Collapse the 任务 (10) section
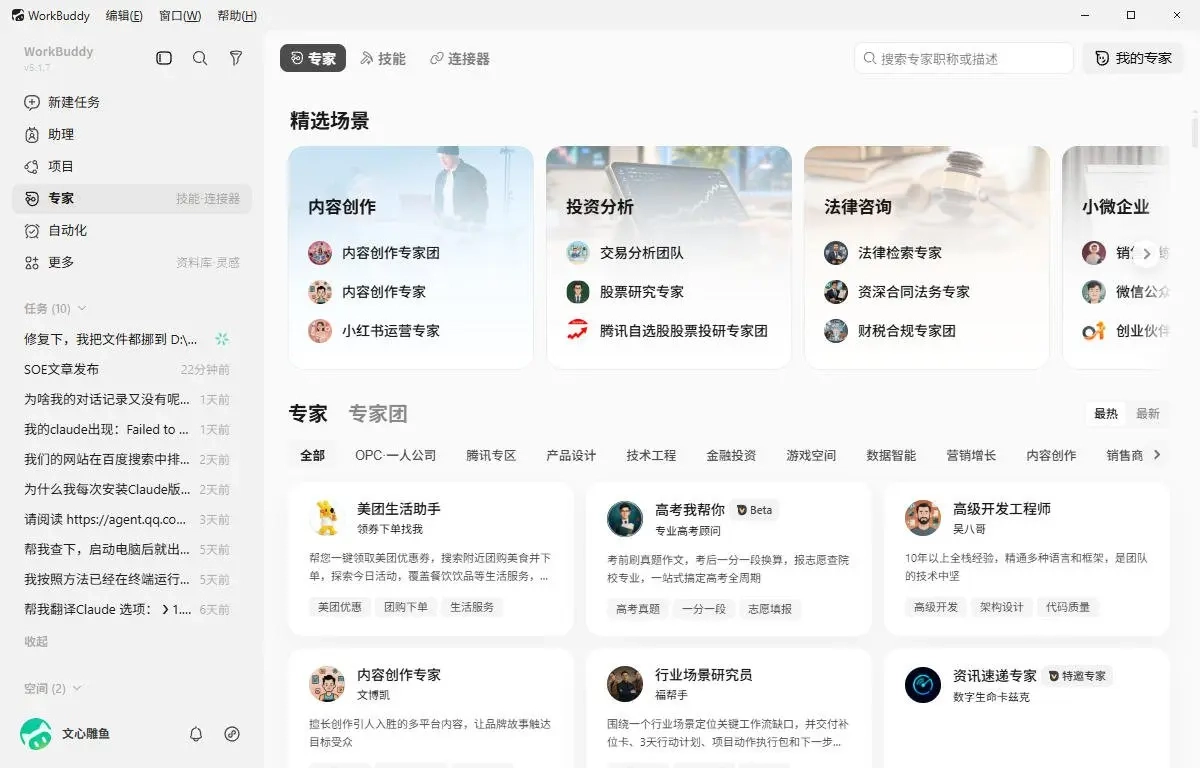1200x768 pixels. [x=55, y=308]
